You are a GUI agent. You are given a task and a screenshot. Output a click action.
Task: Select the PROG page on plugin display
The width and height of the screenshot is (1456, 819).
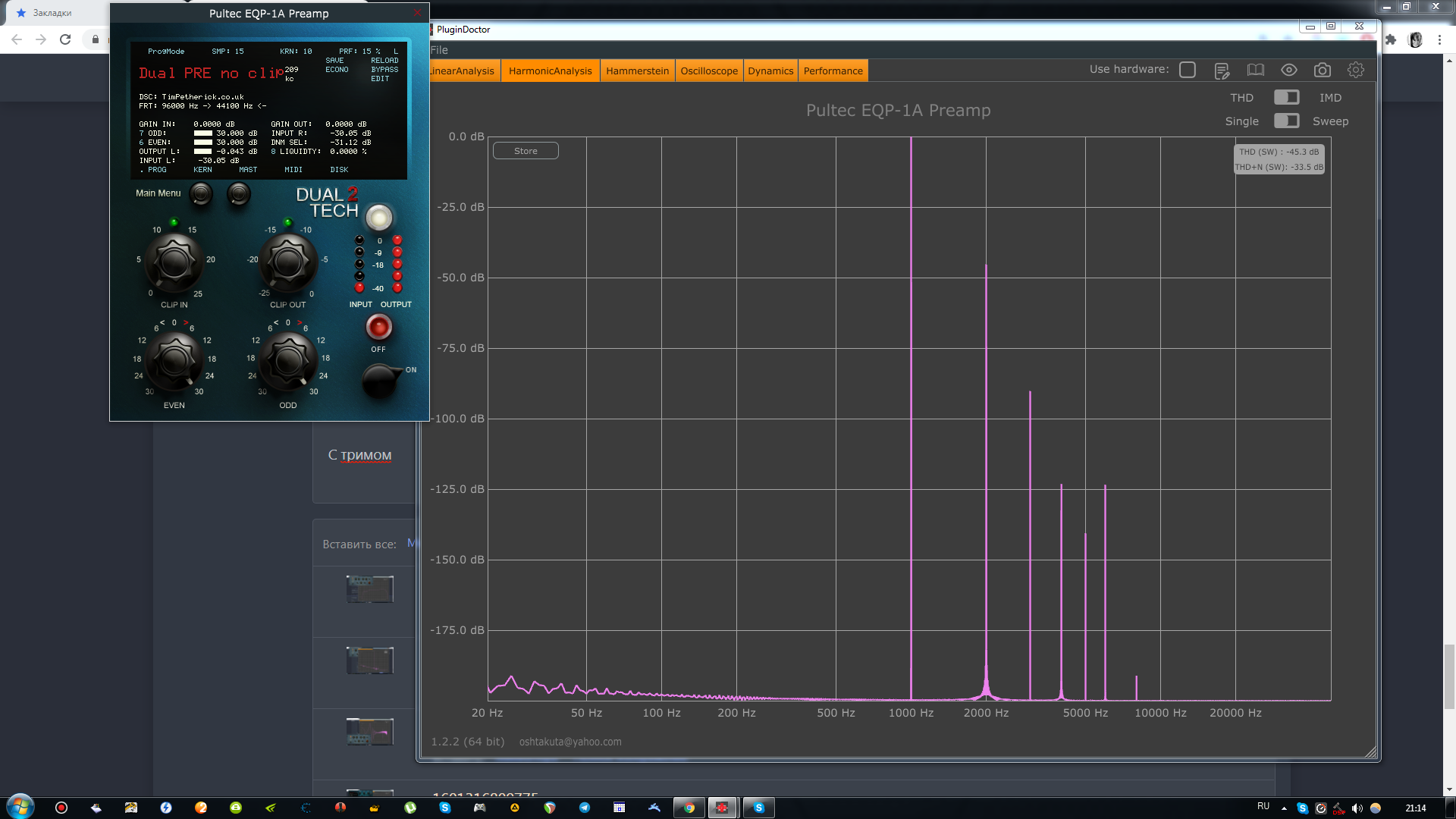[x=157, y=170]
